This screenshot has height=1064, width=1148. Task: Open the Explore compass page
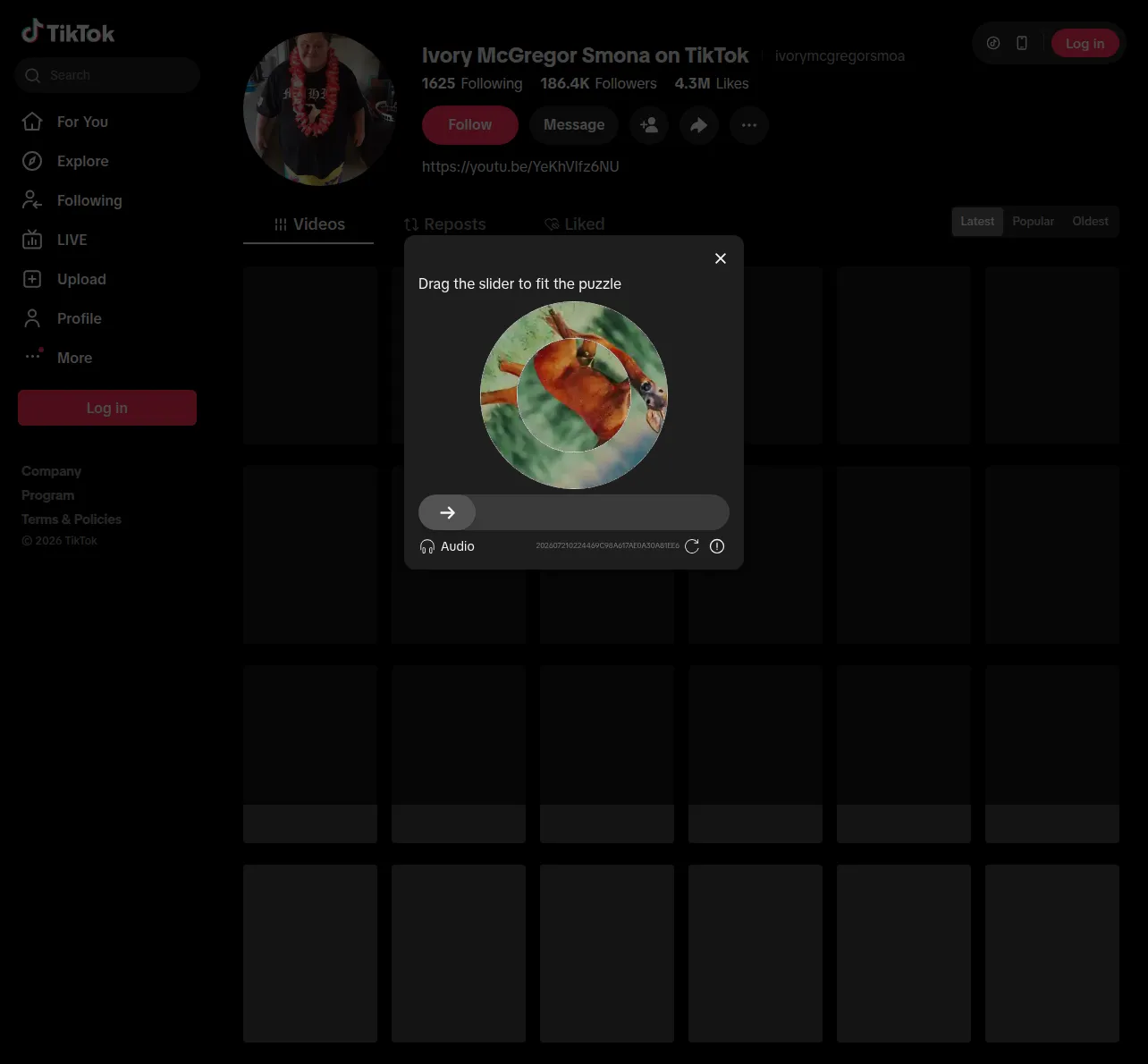[x=64, y=161]
